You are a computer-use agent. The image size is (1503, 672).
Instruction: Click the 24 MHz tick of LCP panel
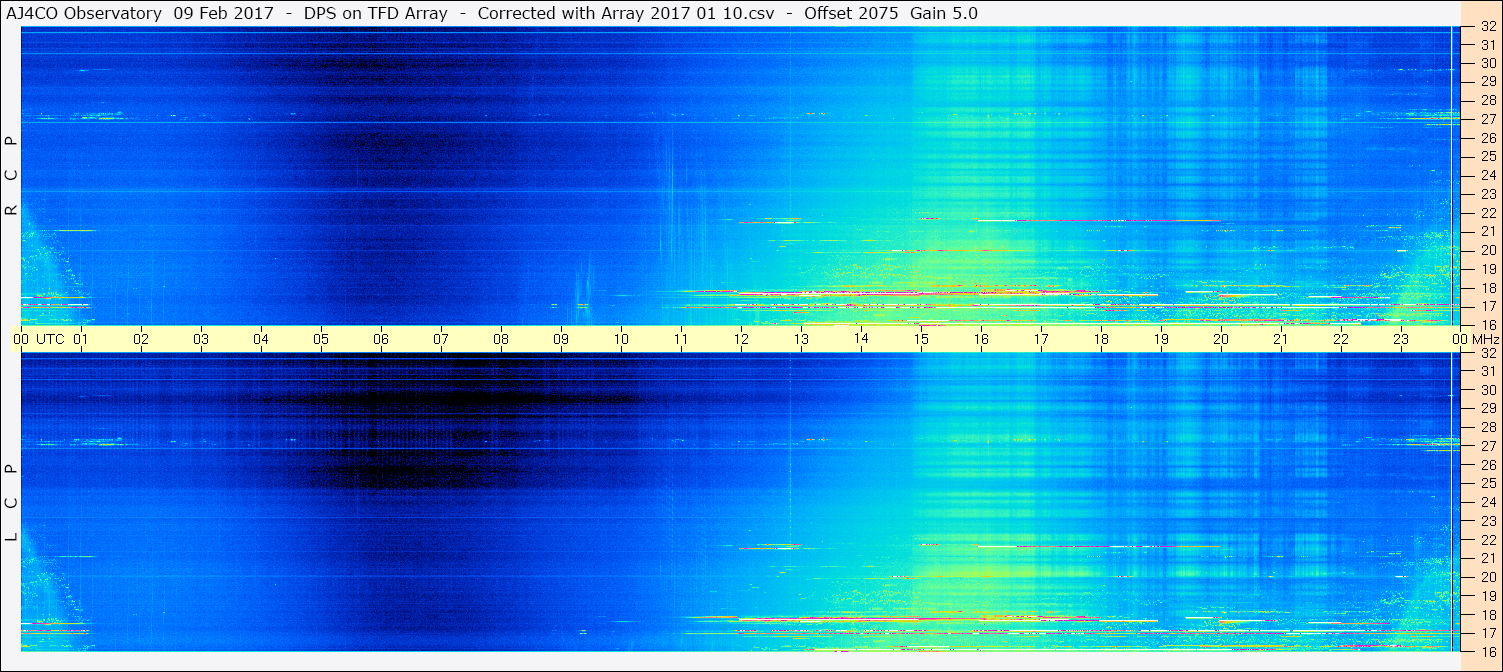1487,502
